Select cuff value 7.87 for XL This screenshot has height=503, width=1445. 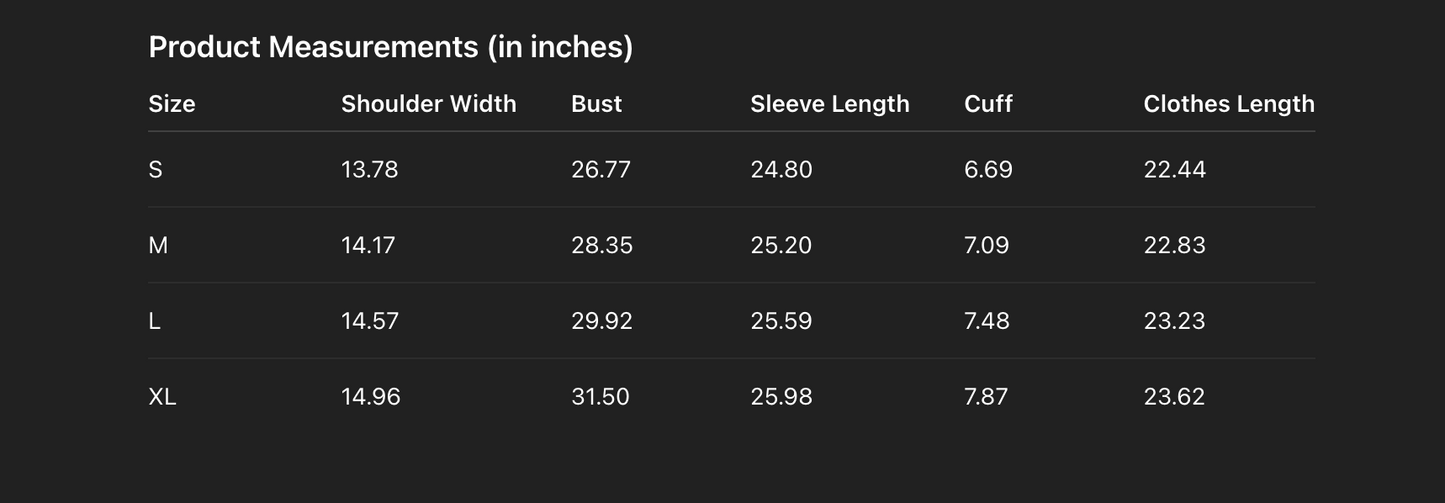pyautogui.click(x=986, y=397)
